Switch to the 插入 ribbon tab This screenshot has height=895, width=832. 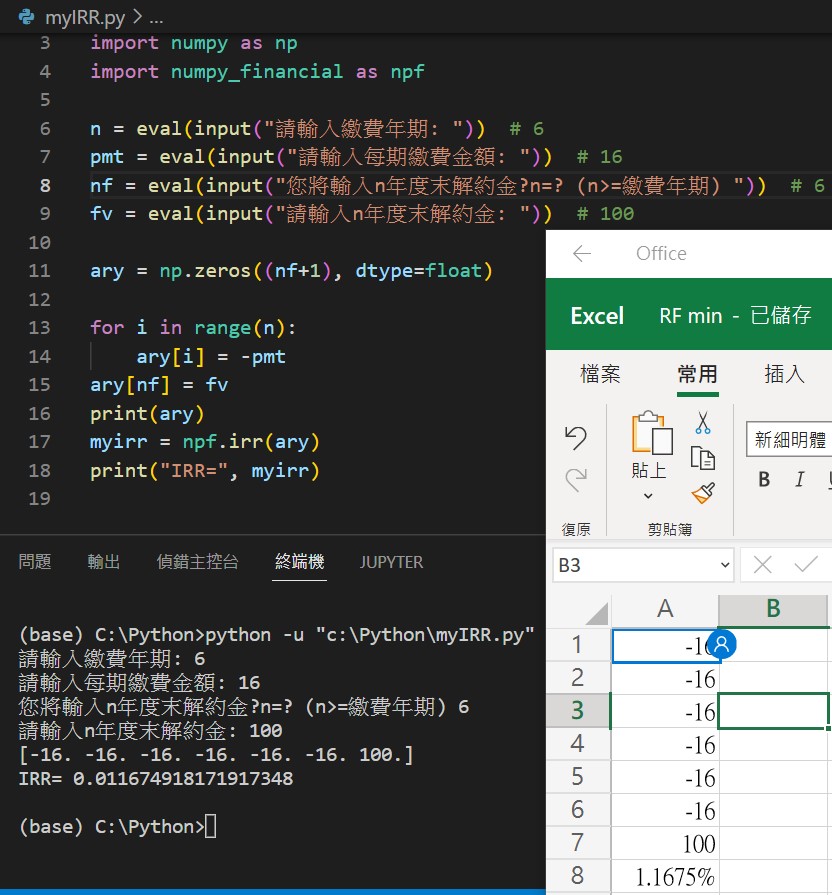(785, 374)
